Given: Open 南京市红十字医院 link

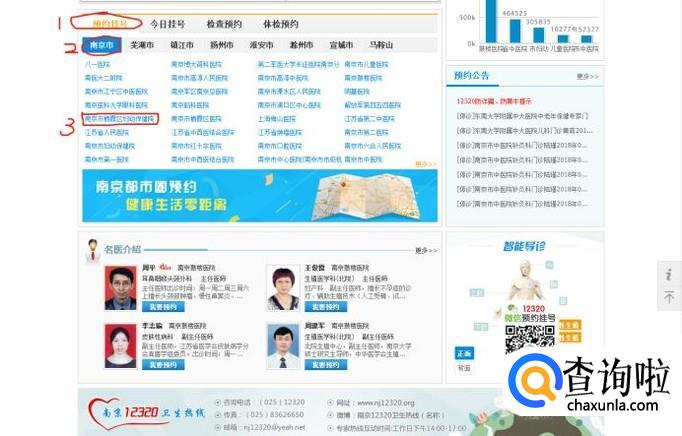Looking at the screenshot, I should pos(196,146).
